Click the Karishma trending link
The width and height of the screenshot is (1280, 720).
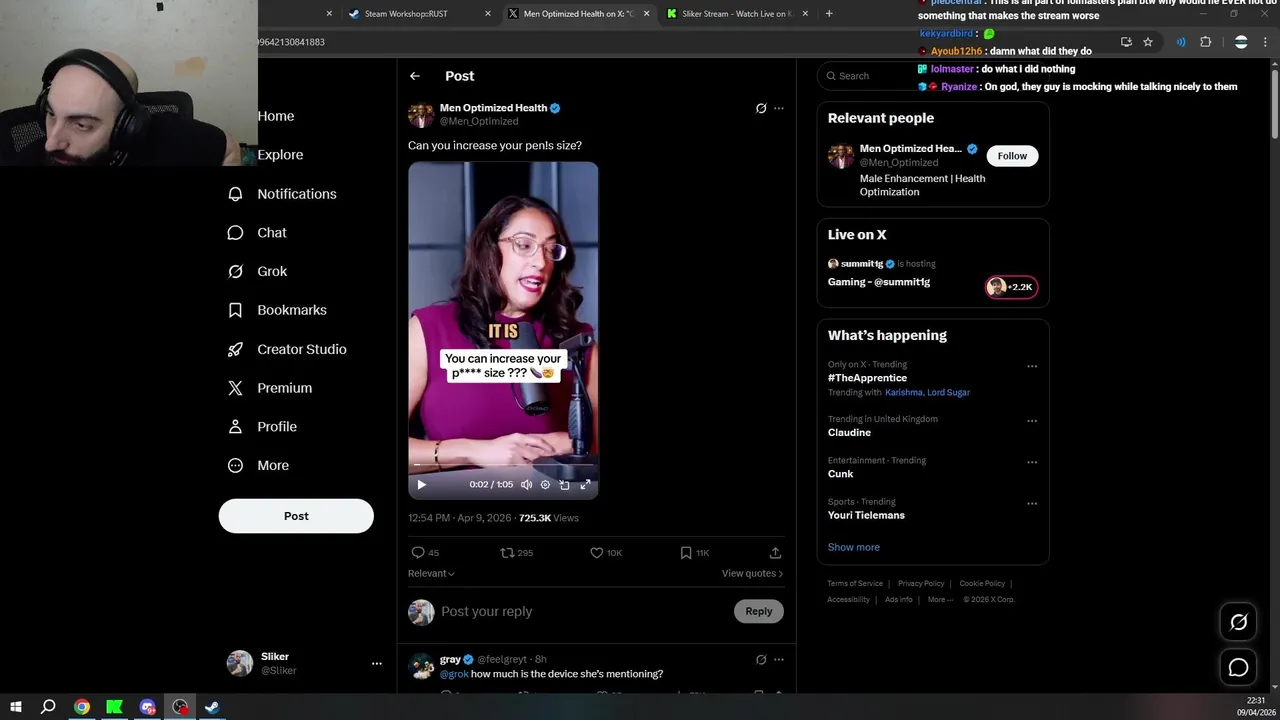[903, 393]
